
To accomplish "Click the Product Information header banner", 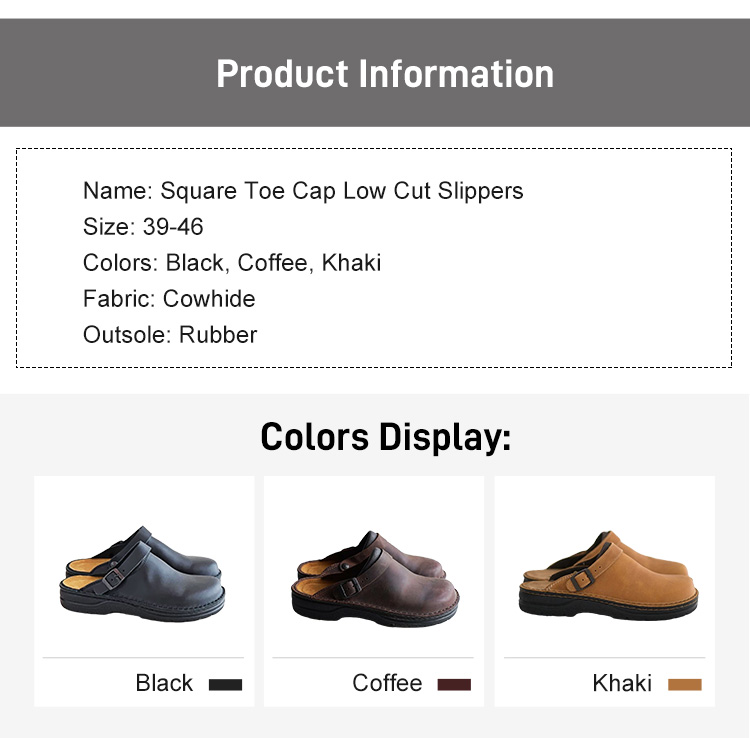I will [x=375, y=73].
